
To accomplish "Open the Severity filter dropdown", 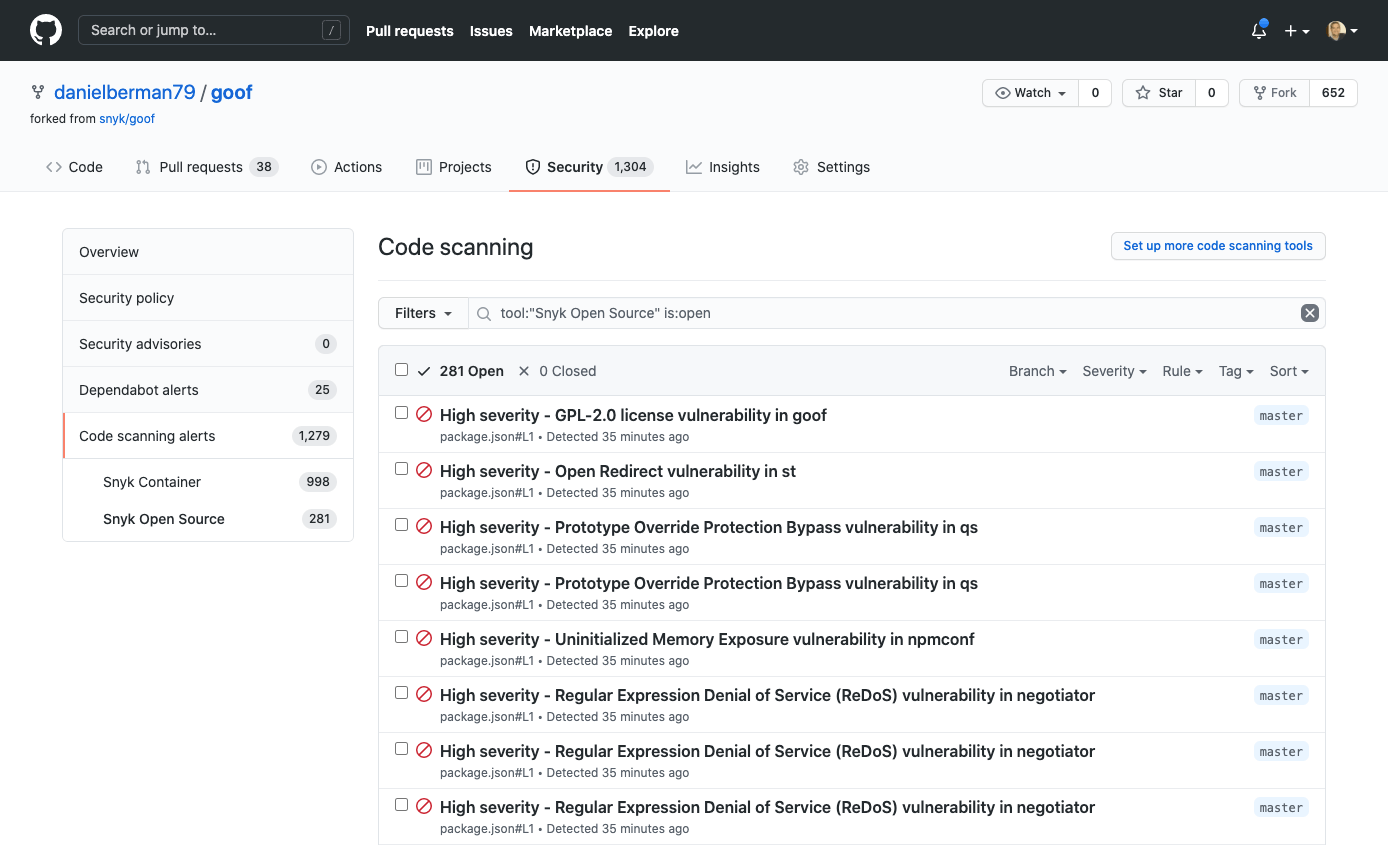I will point(1113,371).
